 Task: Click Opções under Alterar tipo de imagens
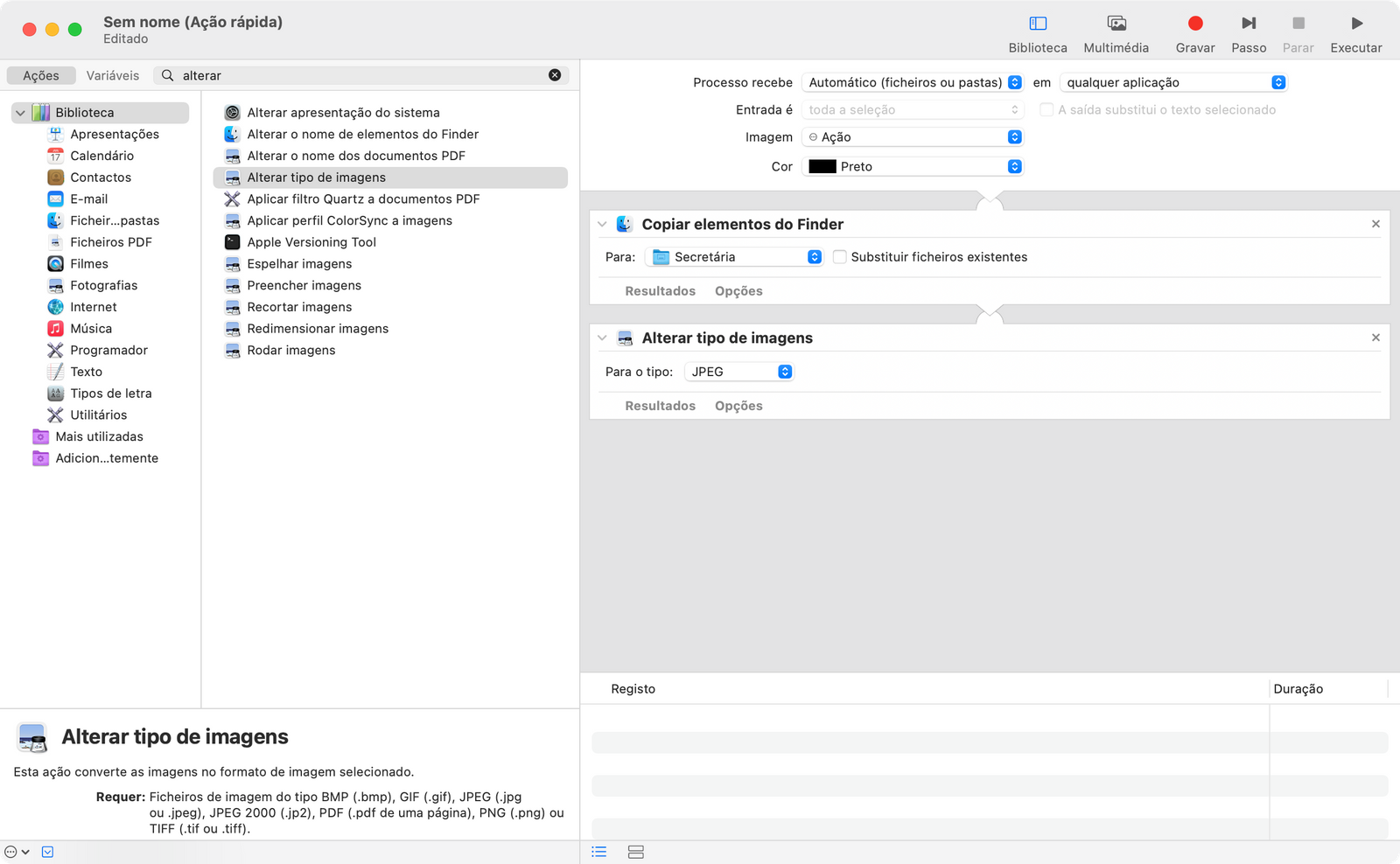pyautogui.click(x=738, y=406)
